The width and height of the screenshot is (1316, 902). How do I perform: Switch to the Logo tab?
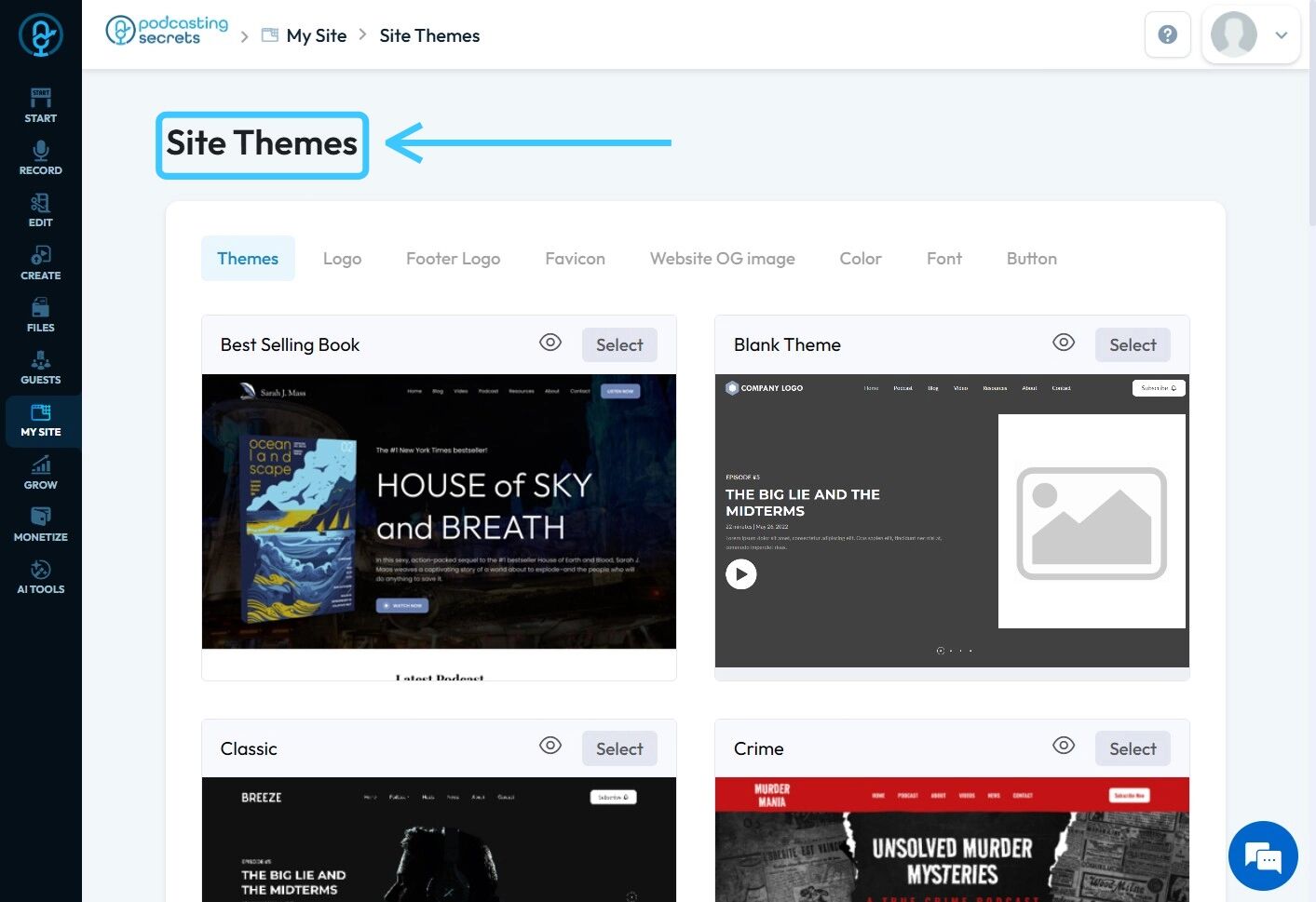tap(342, 259)
